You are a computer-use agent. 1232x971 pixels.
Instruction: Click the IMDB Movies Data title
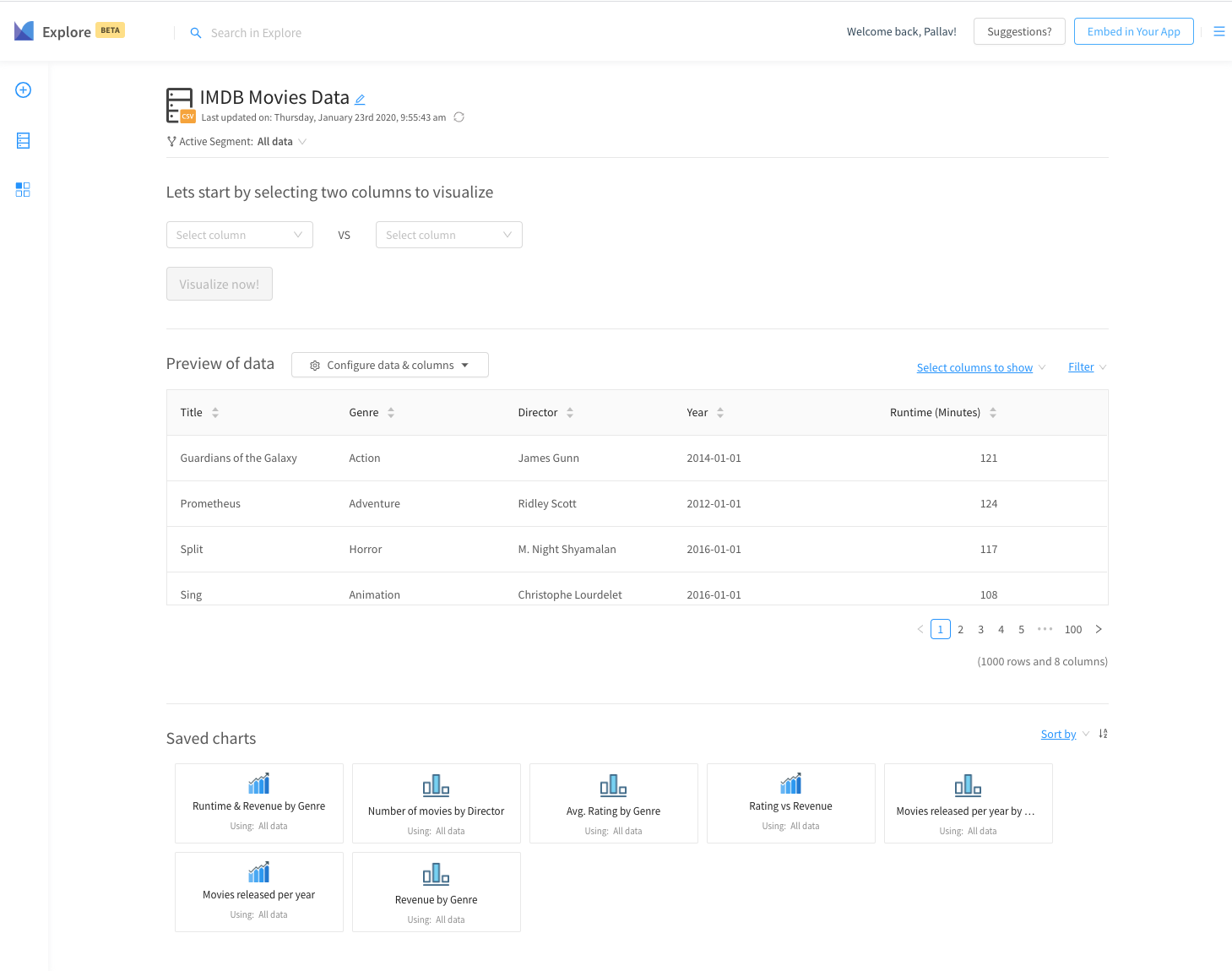[x=274, y=97]
